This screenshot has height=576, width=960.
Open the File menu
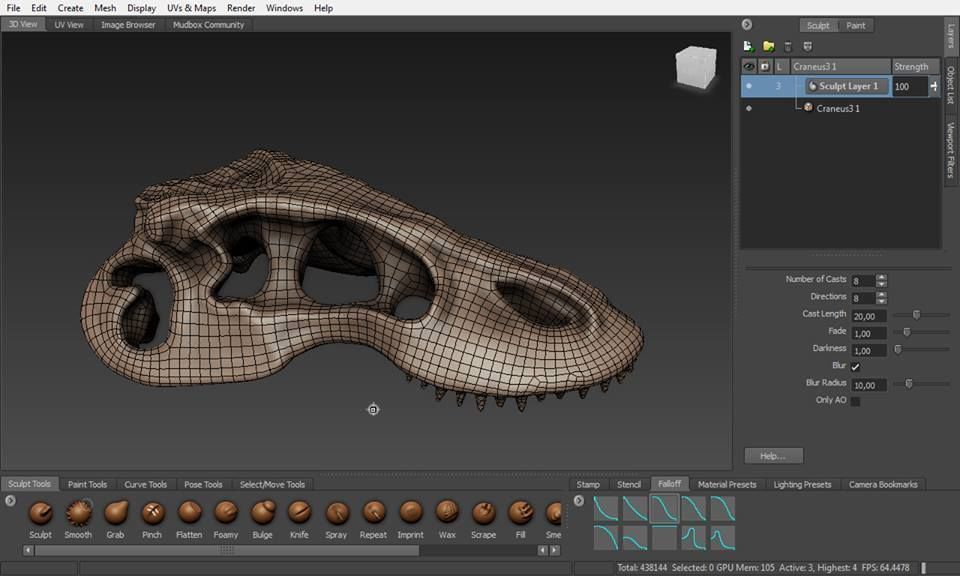pos(13,8)
